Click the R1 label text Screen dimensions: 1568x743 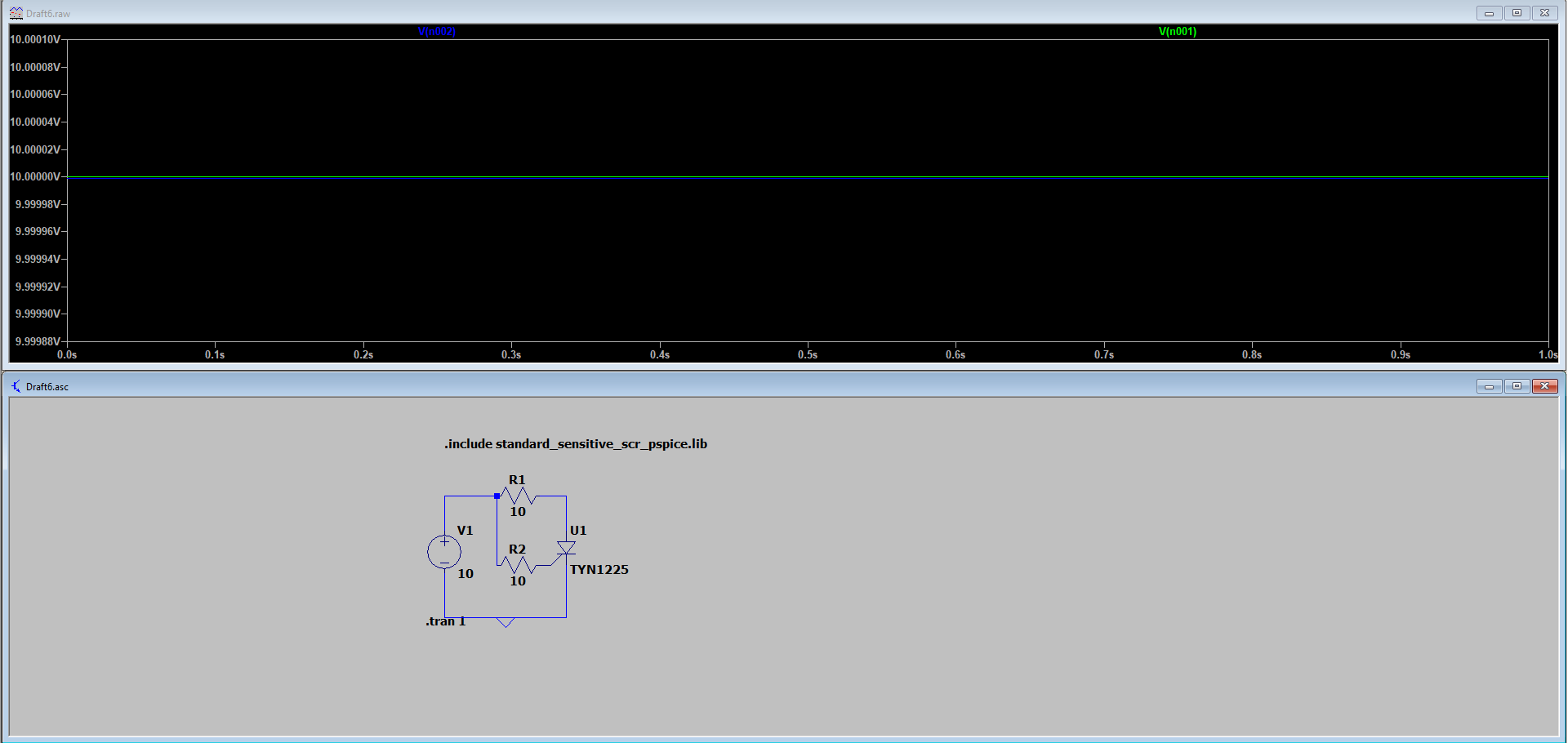point(517,480)
